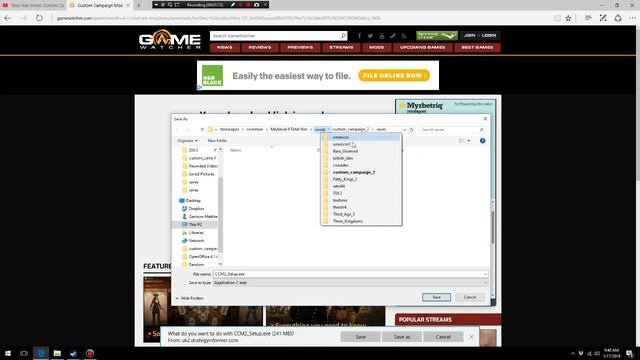Click the GameWatcher logo
Image resolution: width=640 pixels, height=360 pixels.
tap(170, 39)
